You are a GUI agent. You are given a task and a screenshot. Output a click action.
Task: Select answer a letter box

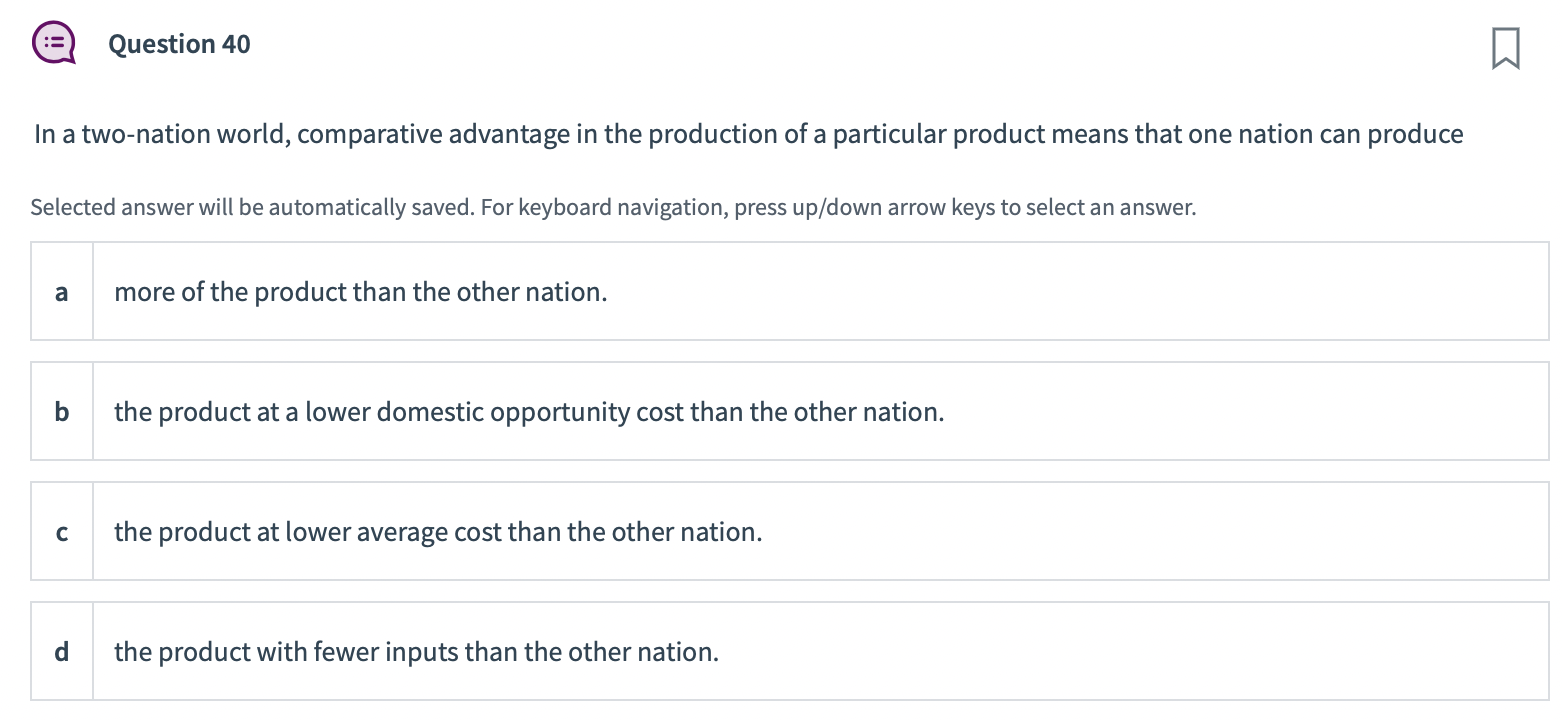(62, 292)
